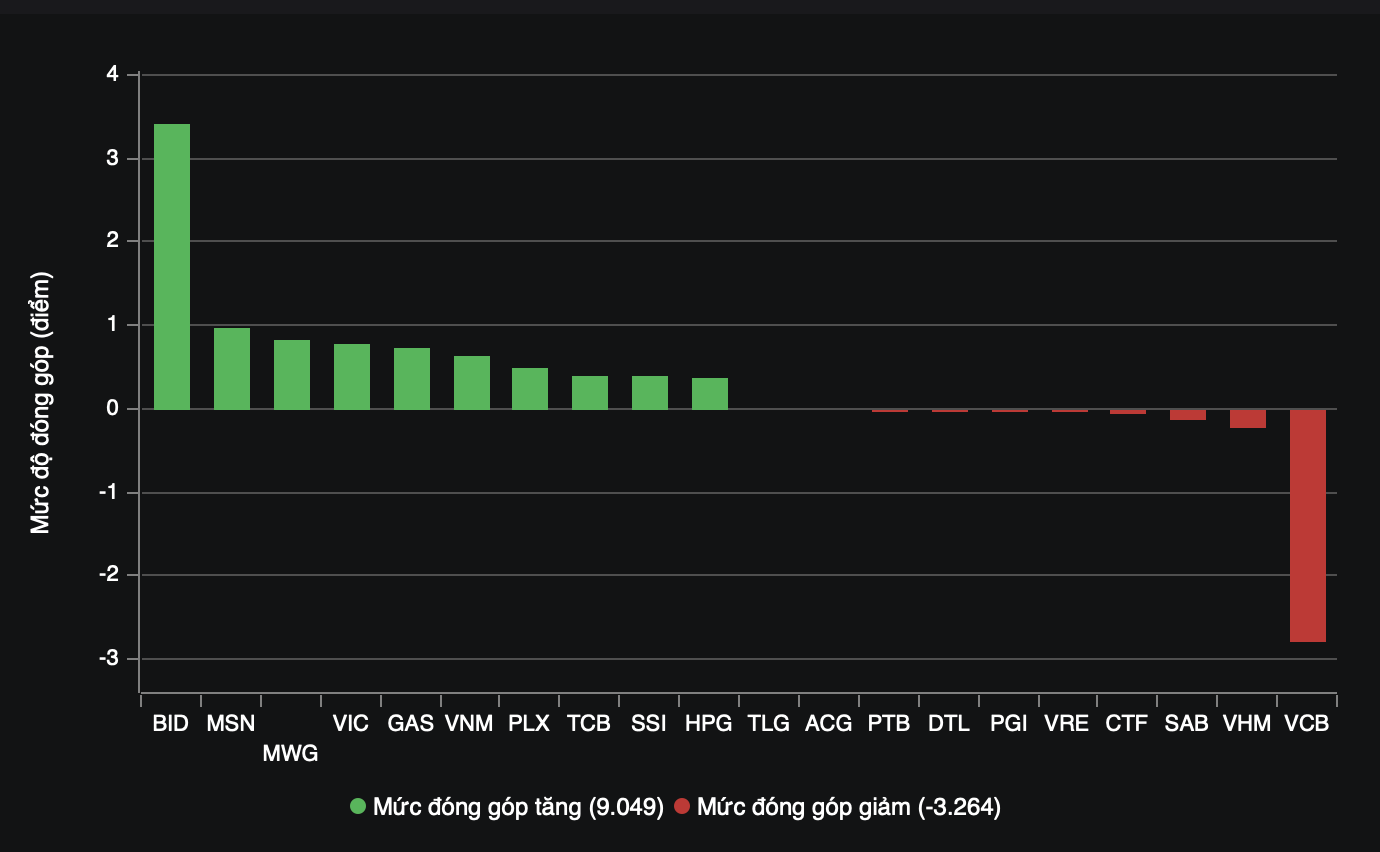Viewport: 1380px width, 852px height.
Task: Click the TCB bar
Action: pyautogui.click(x=589, y=393)
